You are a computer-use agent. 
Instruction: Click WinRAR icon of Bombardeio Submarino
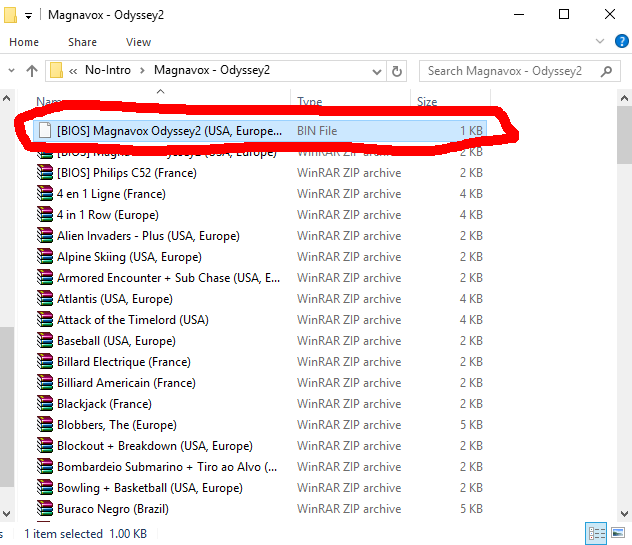[x=45, y=466]
